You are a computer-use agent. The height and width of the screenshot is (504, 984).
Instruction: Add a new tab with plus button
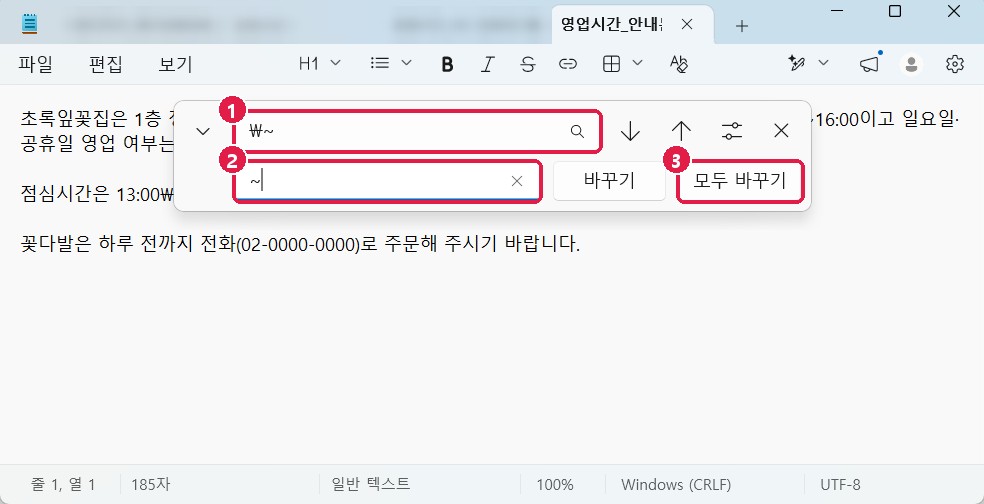pos(742,26)
